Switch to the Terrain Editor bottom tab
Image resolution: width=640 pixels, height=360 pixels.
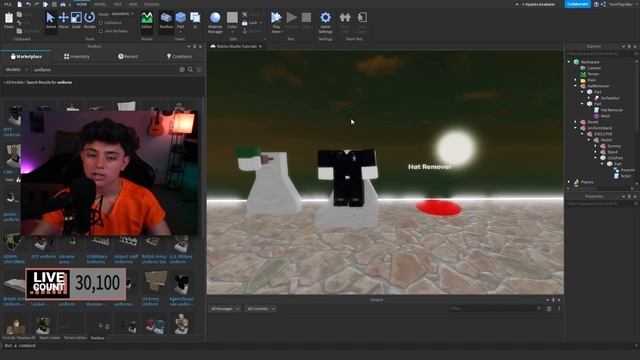75,338
